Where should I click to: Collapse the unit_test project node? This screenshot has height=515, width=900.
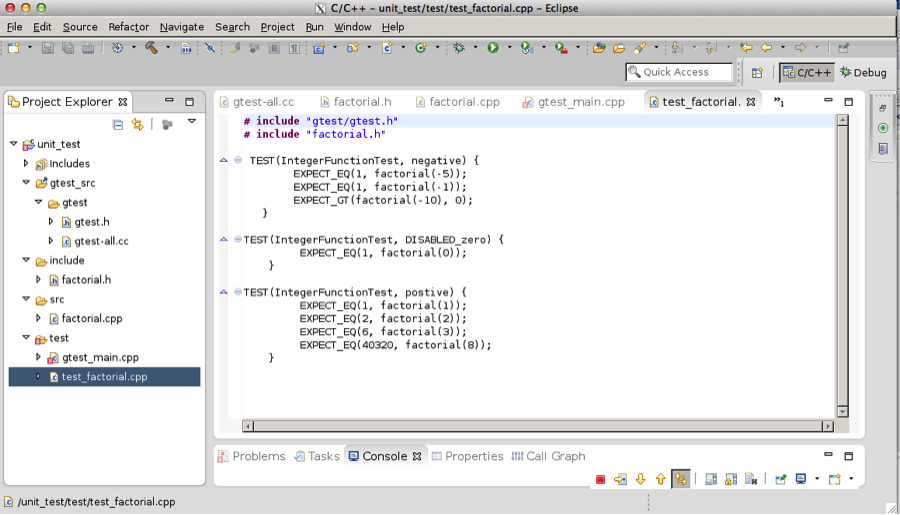tap(14, 144)
